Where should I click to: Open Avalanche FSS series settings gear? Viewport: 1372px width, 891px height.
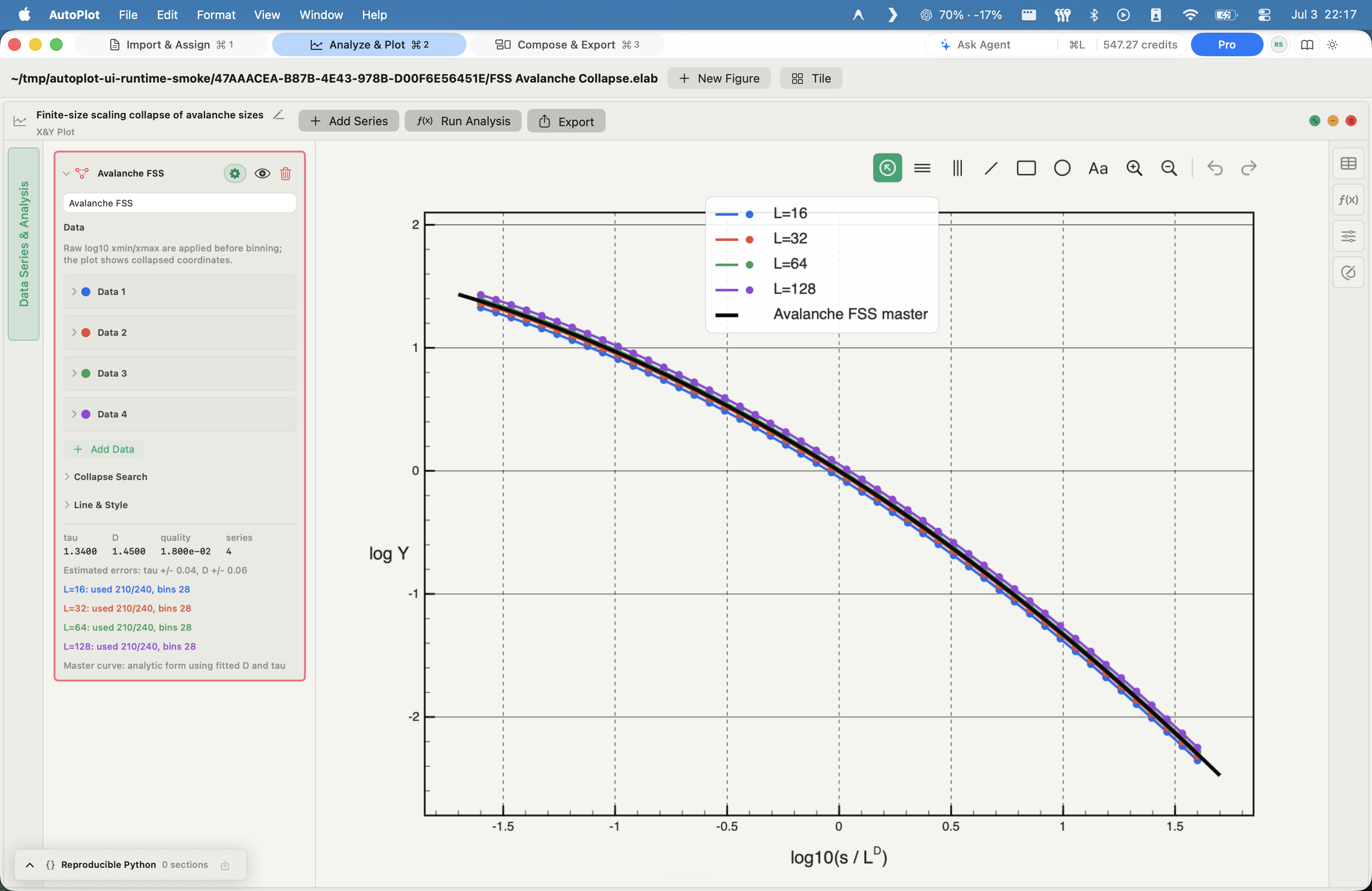(235, 173)
